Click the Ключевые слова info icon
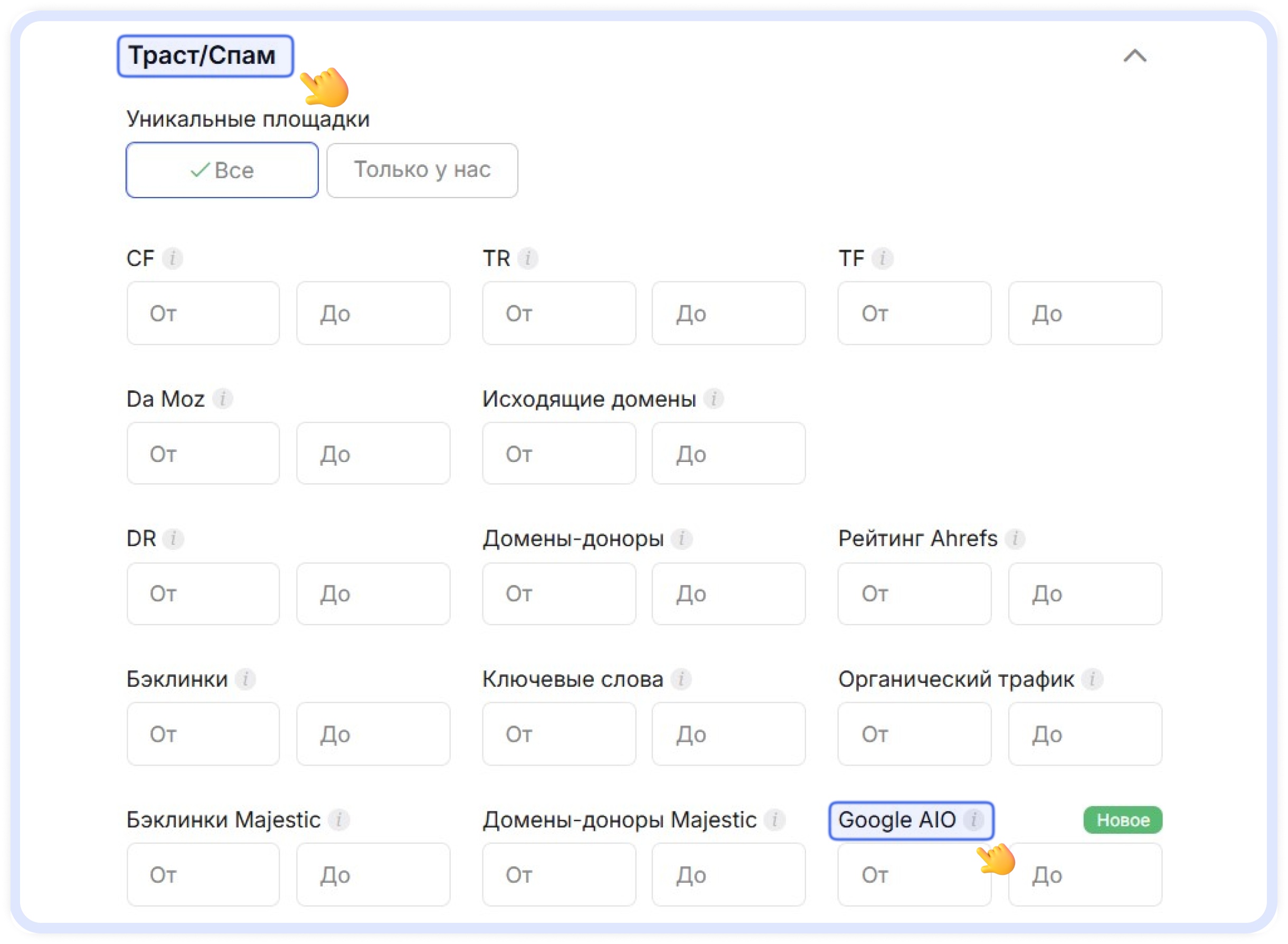Viewport: 1288px width, 944px height. click(680, 679)
